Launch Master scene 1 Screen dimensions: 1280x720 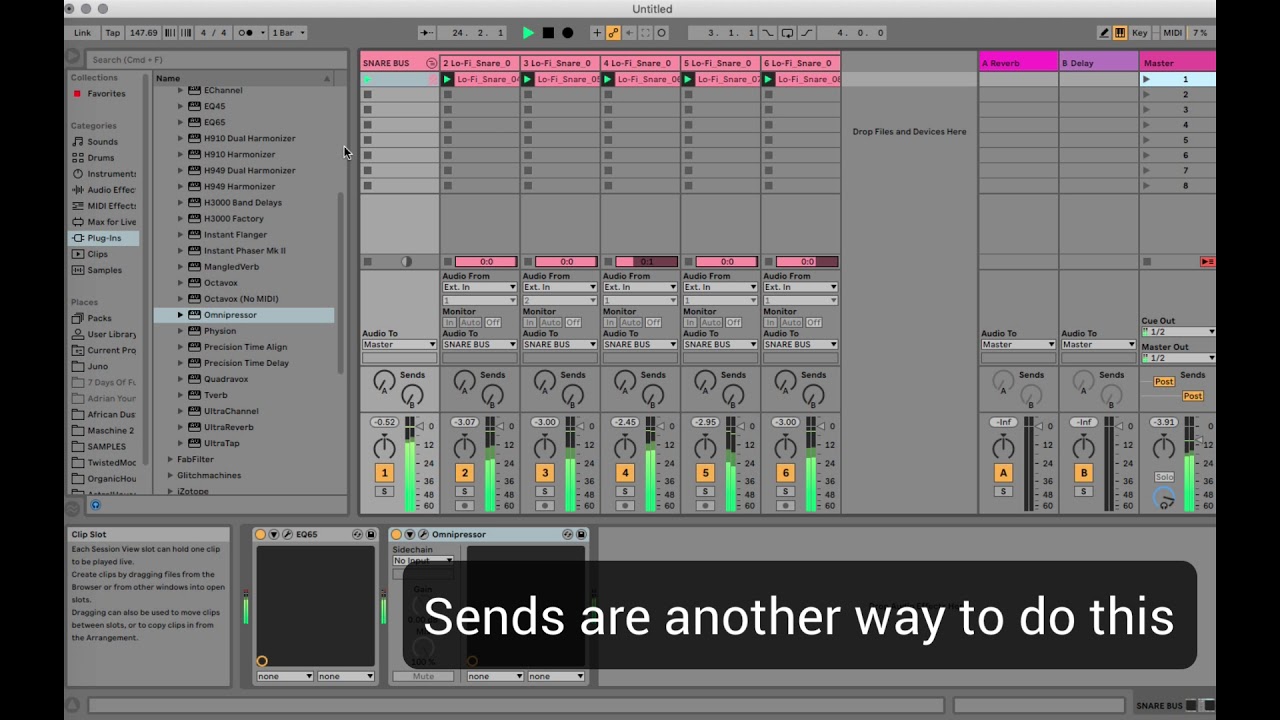(x=1147, y=79)
